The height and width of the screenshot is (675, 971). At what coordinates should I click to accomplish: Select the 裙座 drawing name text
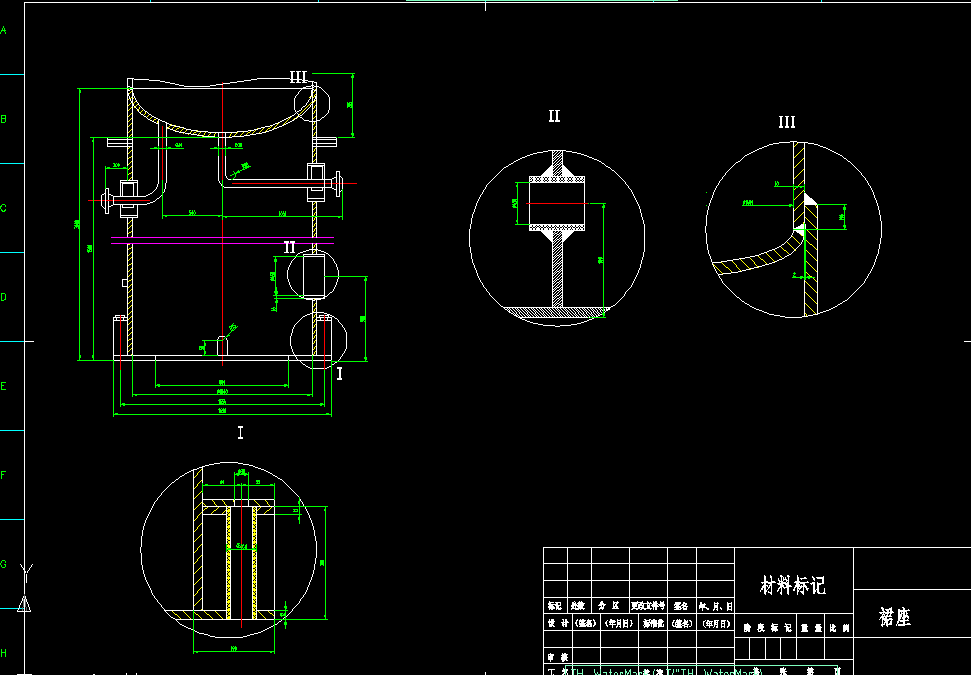(895, 617)
